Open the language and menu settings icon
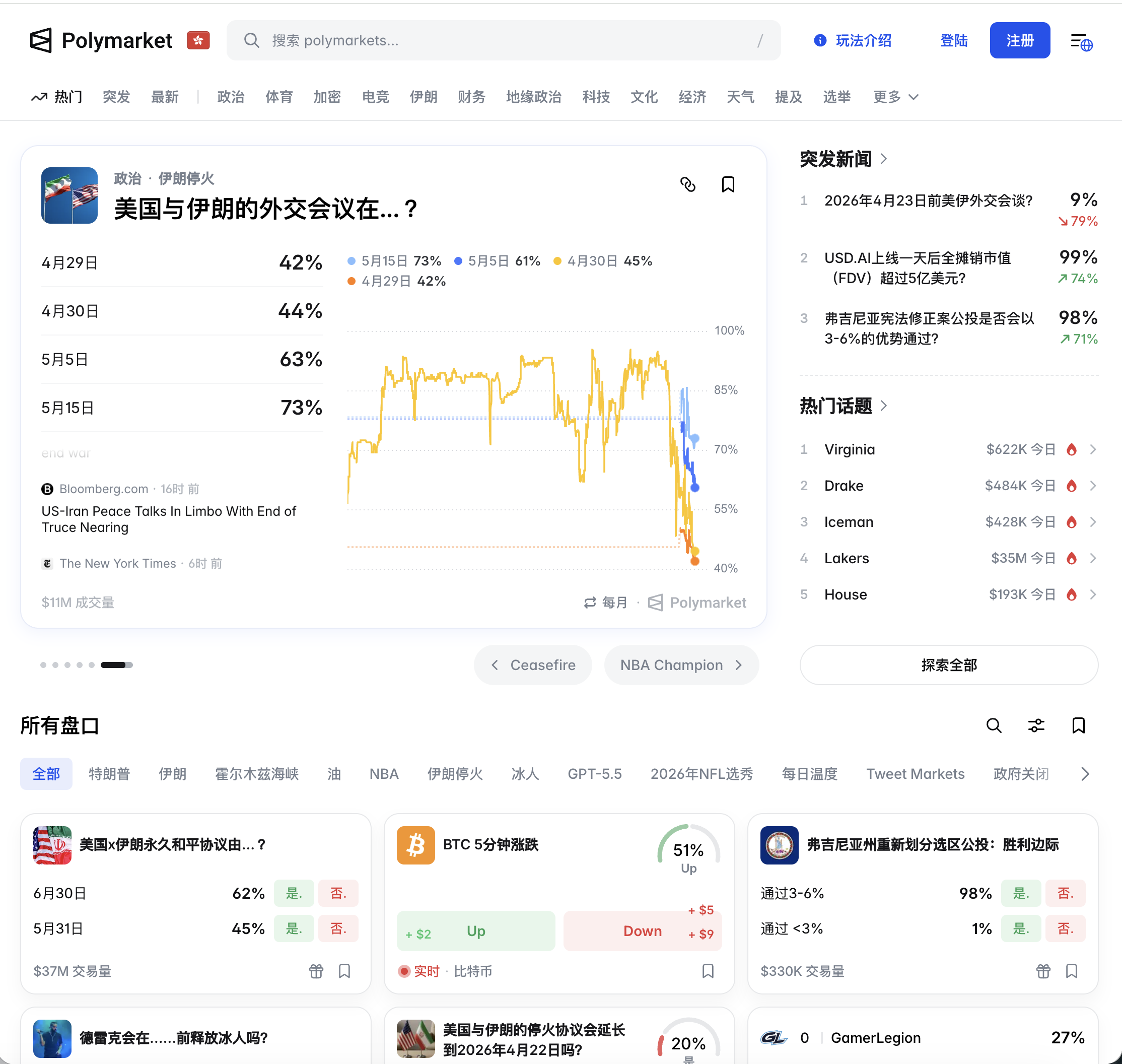1122x1064 pixels. tap(1081, 41)
